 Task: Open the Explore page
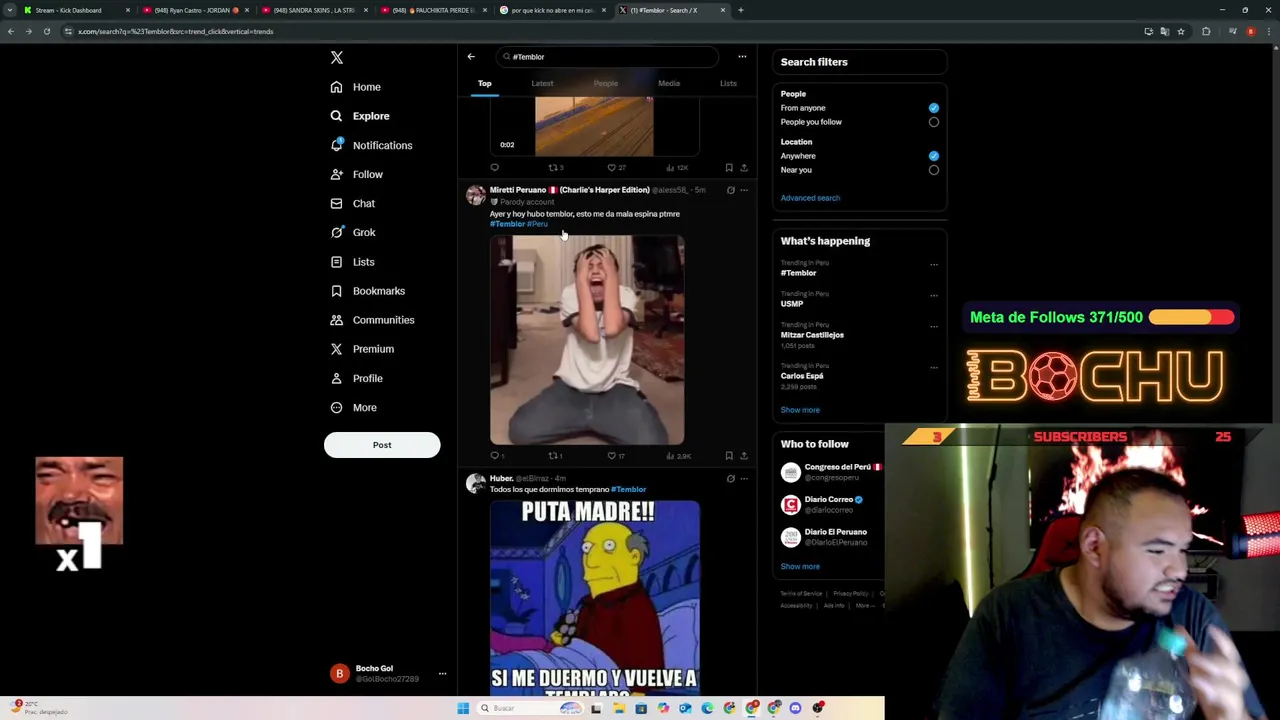360,116
